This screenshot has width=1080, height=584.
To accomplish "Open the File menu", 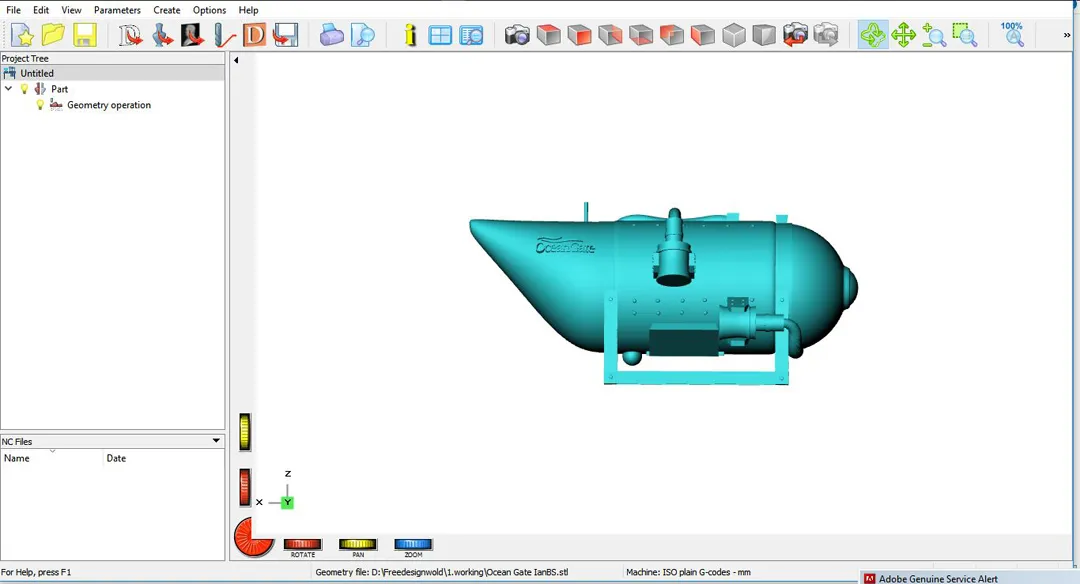I will [13, 10].
